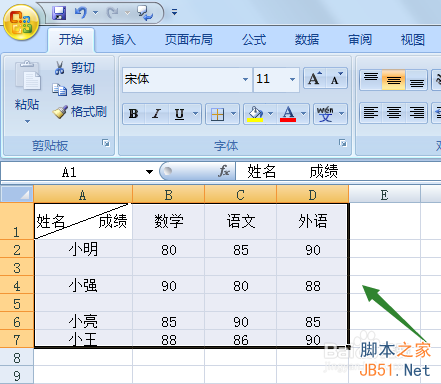Toggle middle vertical alignment
The height and width of the screenshot is (384, 441).
394,79
